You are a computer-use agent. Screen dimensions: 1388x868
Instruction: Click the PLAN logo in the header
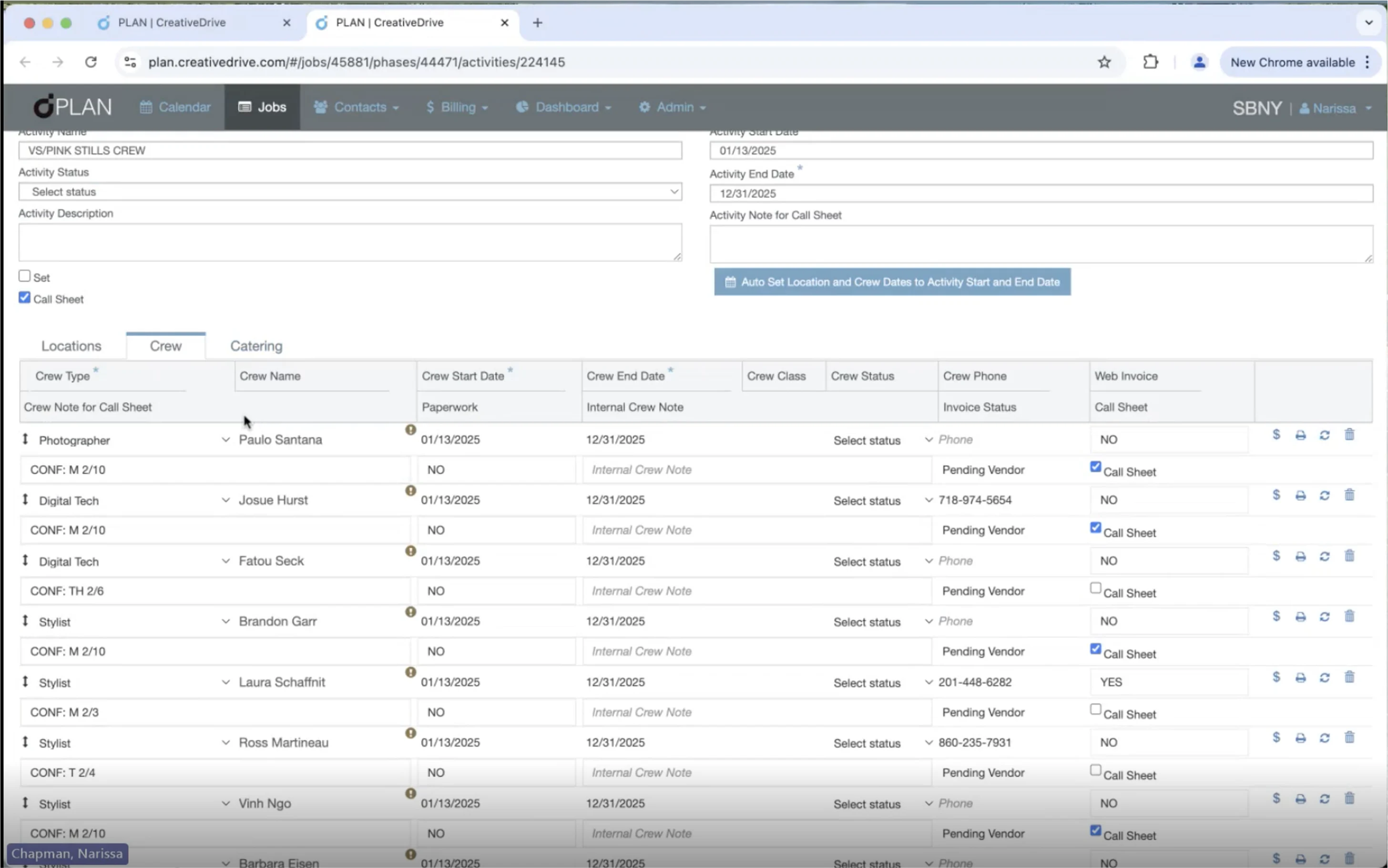[x=72, y=107]
